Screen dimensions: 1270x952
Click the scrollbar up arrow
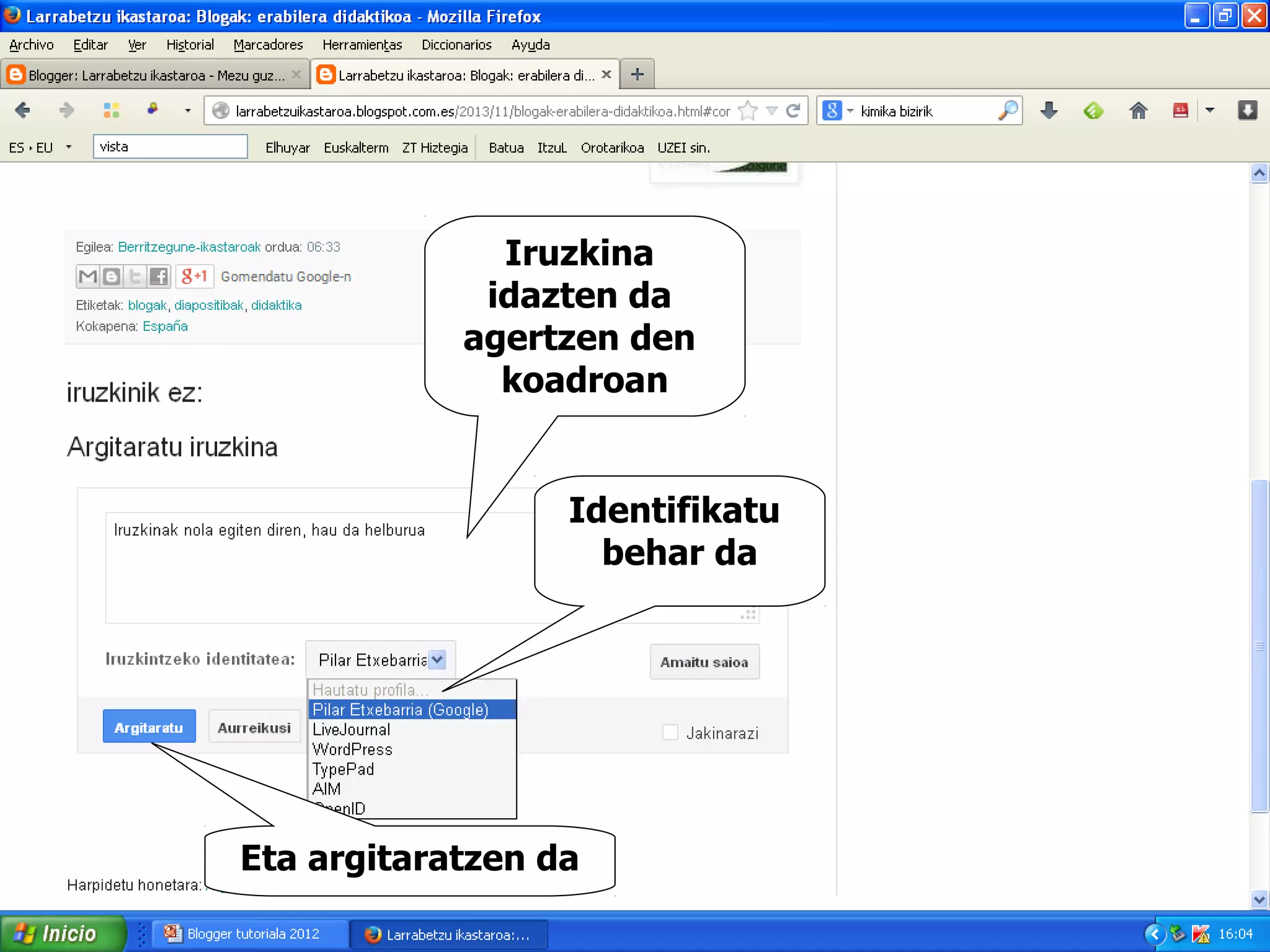[x=1259, y=174]
